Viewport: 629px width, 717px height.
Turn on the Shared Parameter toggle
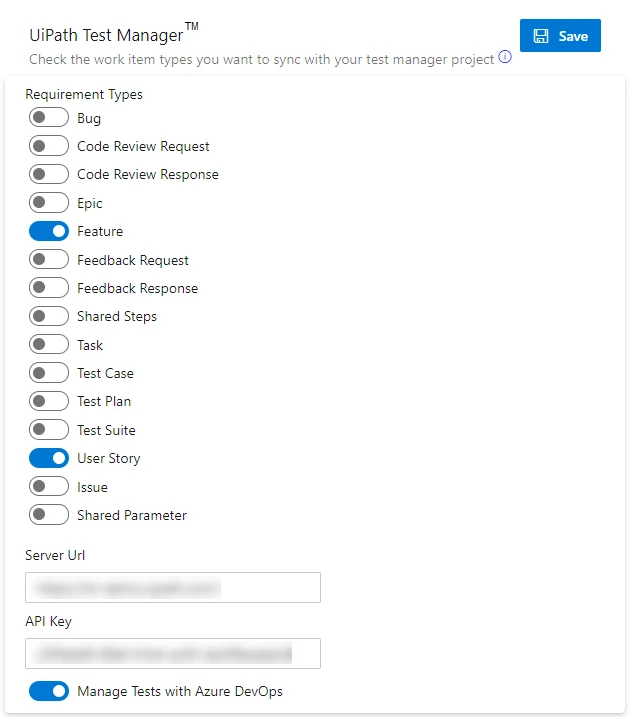(x=49, y=515)
